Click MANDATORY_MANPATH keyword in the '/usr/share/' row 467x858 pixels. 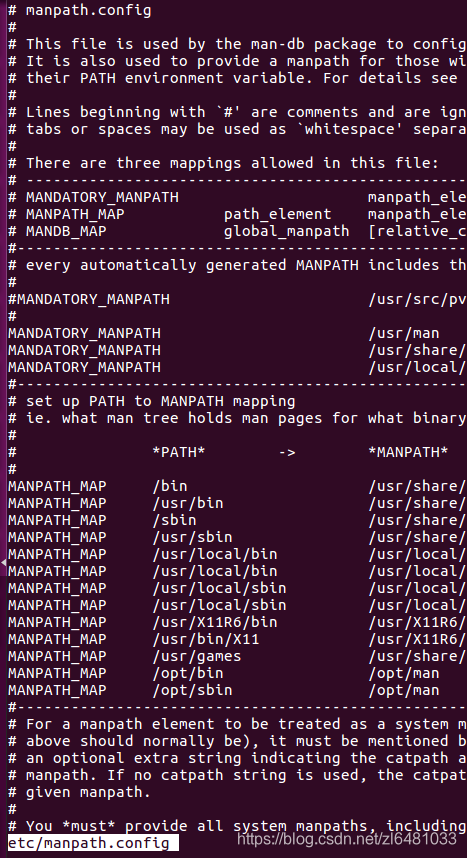click(x=84, y=350)
